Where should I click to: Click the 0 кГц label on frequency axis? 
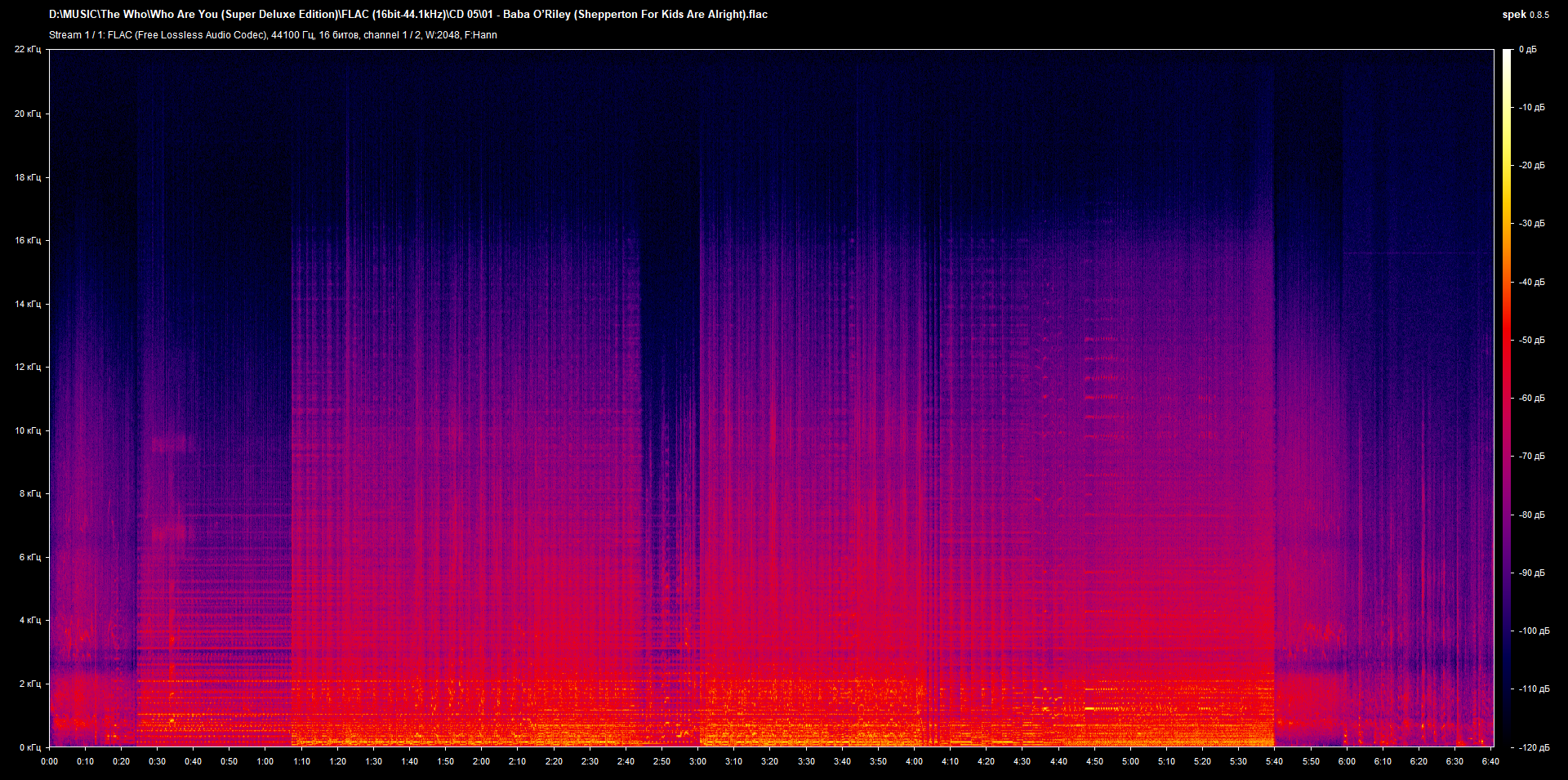tap(31, 746)
